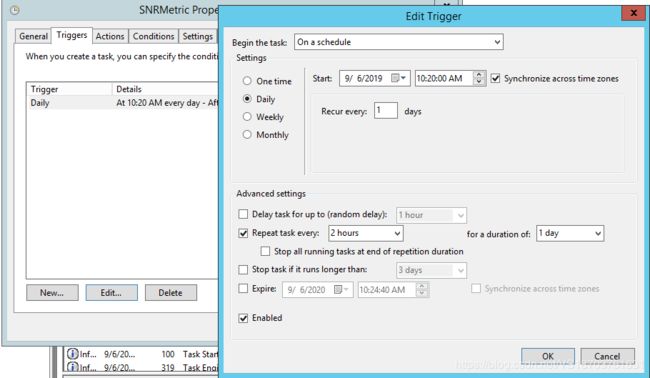This screenshot has height=378, width=650.
Task: Open the Repeat task every 2 hours dropdown
Action: pos(366,233)
